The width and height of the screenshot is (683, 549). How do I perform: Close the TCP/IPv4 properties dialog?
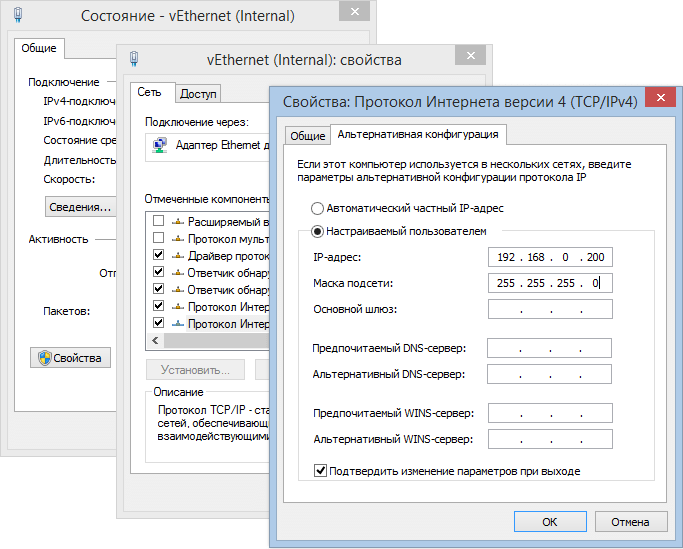point(660,98)
